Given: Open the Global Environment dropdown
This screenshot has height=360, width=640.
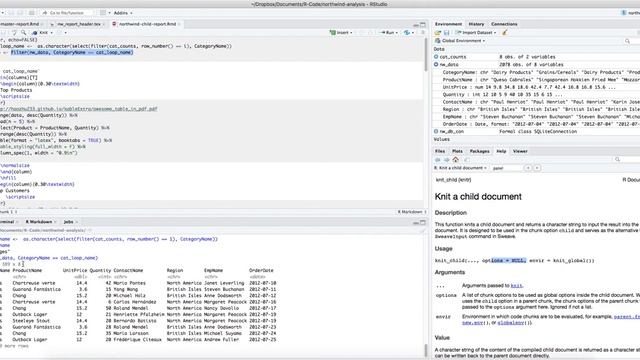Looking at the screenshot, I should (x=460, y=41).
